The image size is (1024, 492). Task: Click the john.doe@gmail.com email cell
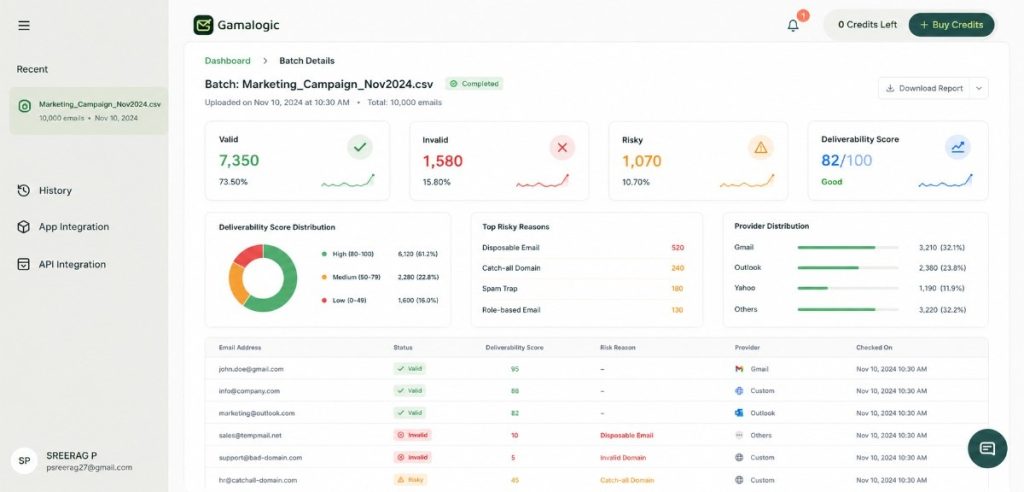point(251,369)
